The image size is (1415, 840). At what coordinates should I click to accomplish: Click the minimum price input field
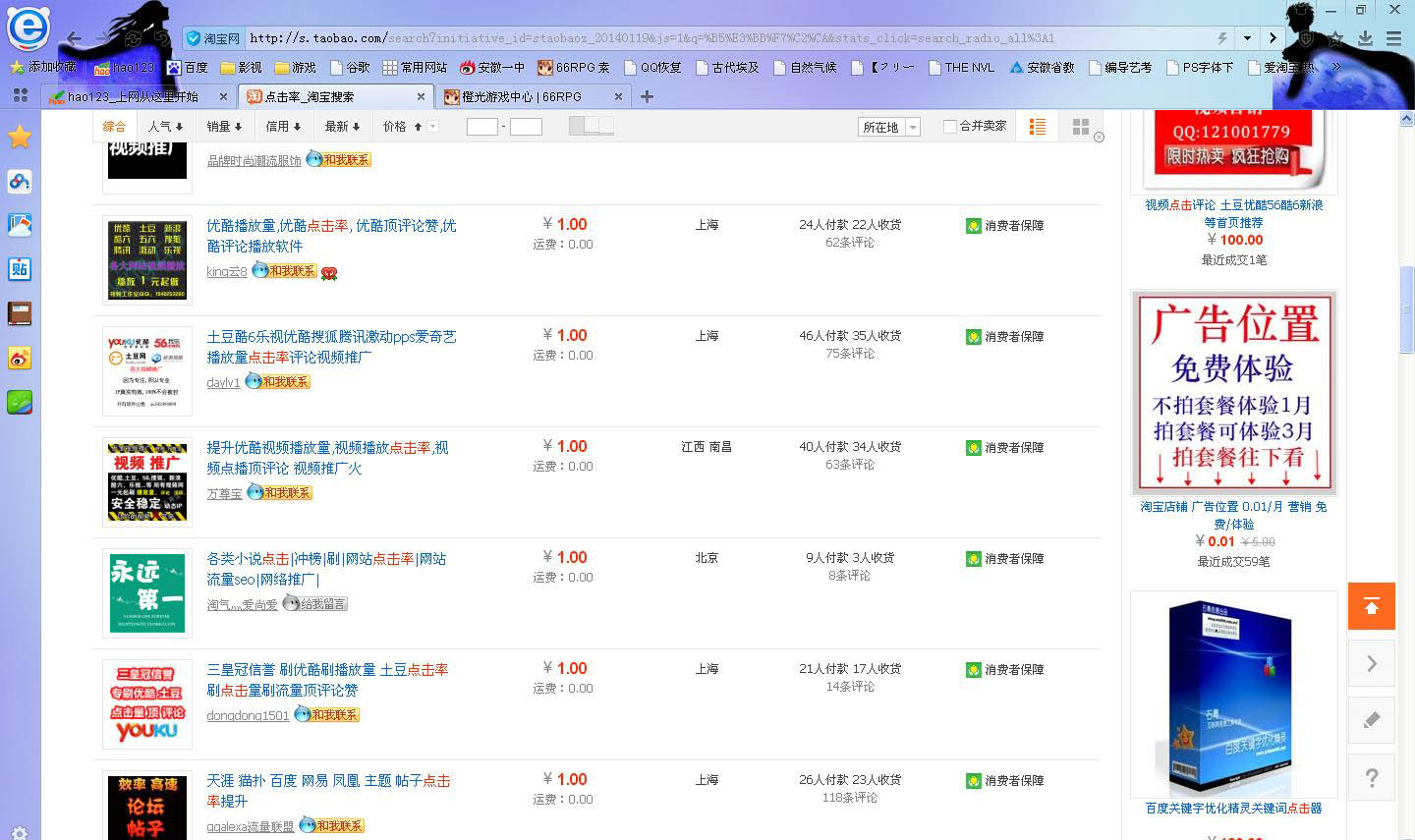481,127
